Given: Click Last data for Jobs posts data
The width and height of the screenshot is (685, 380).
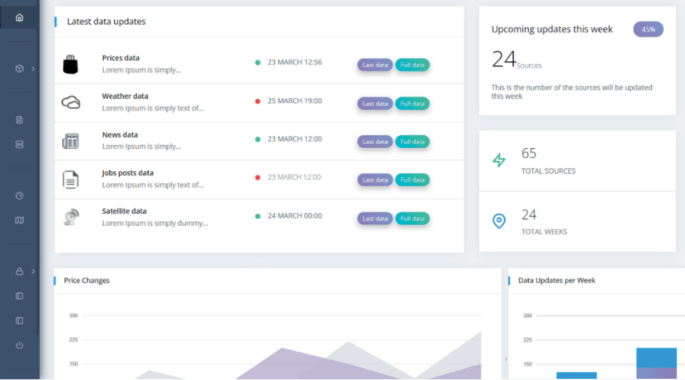Looking at the screenshot, I should [x=375, y=180].
